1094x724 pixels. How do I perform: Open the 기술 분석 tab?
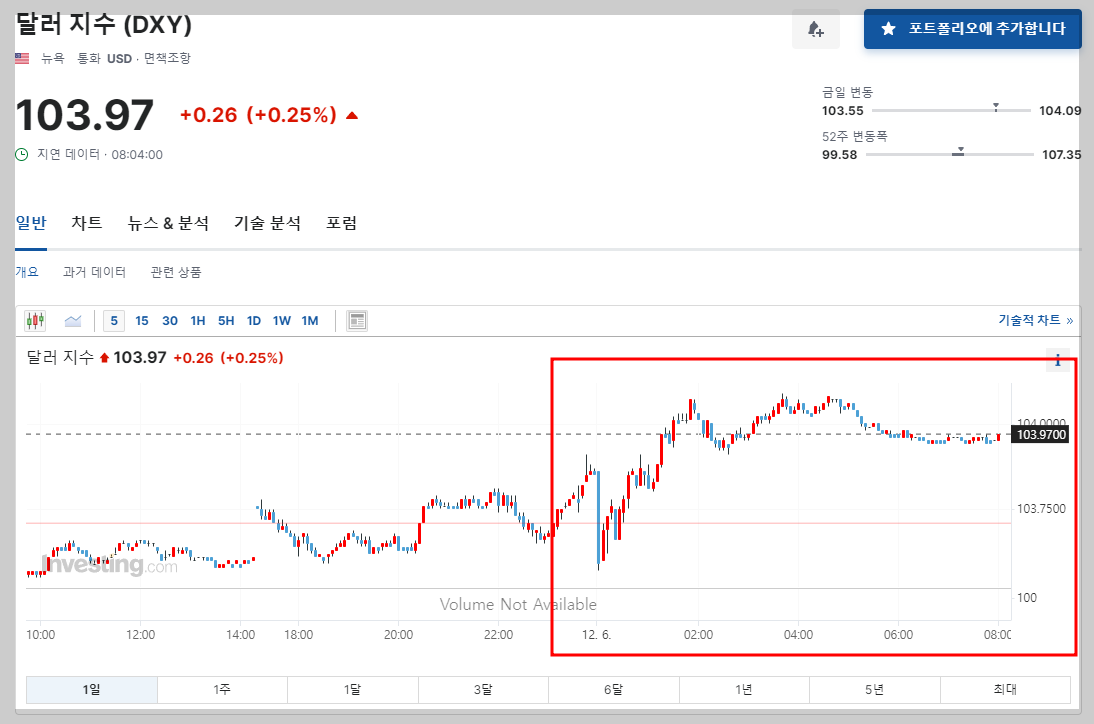click(x=267, y=223)
